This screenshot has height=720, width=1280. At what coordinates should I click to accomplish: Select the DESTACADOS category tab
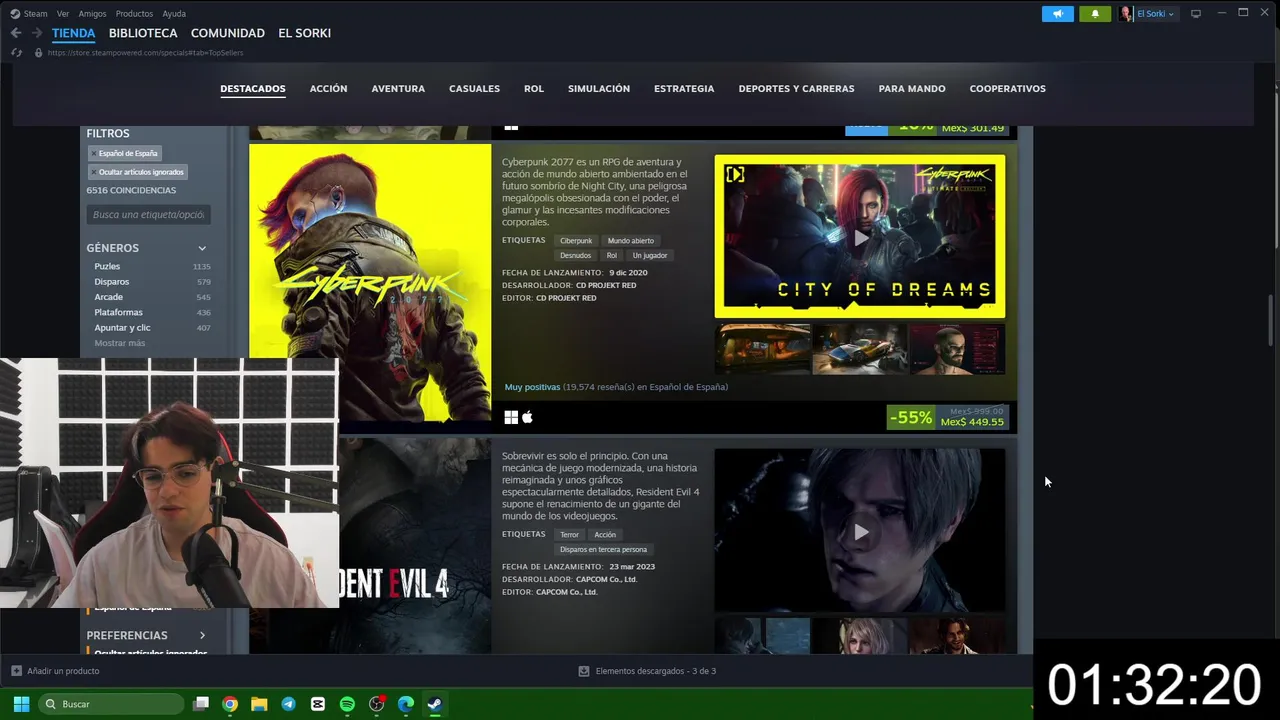253,89
